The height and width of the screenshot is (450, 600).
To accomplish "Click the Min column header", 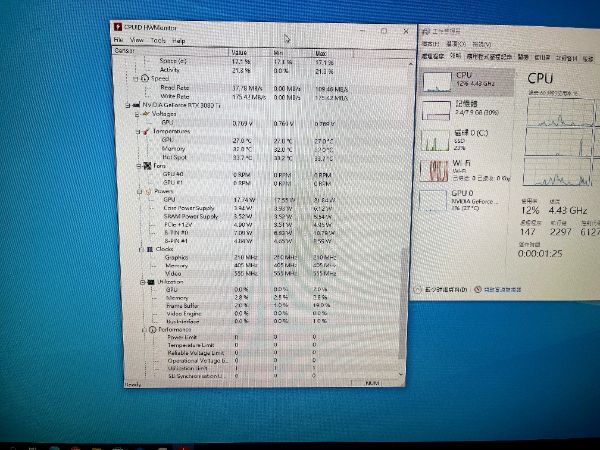I will coord(293,53).
